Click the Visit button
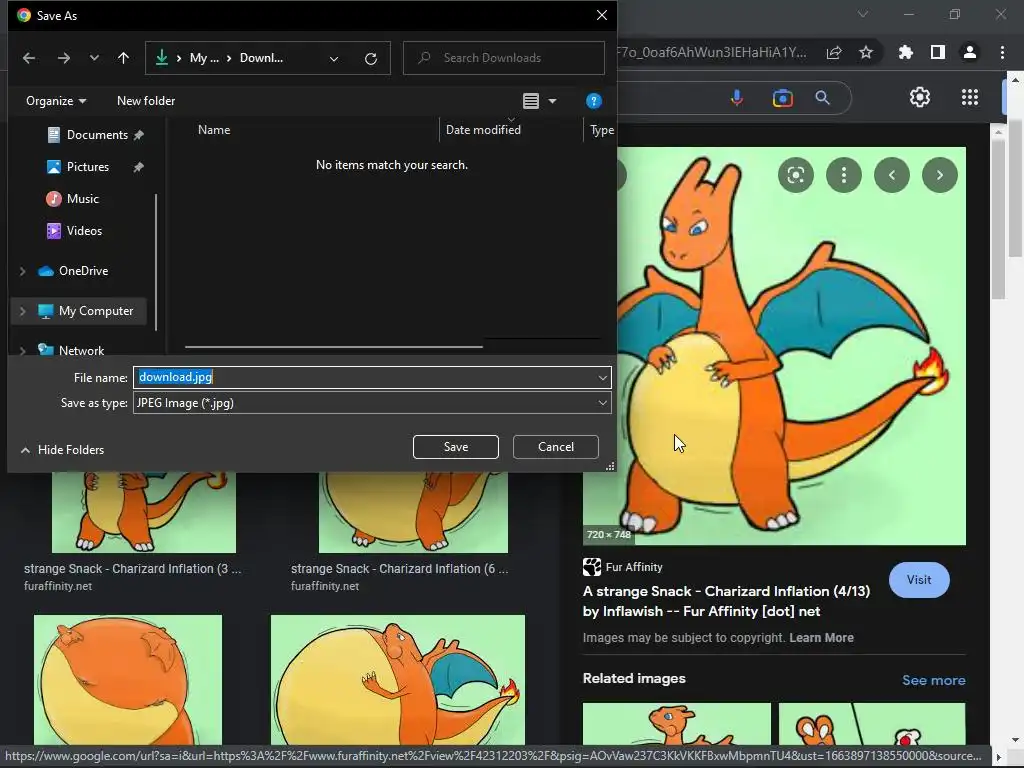 pos(919,580)
